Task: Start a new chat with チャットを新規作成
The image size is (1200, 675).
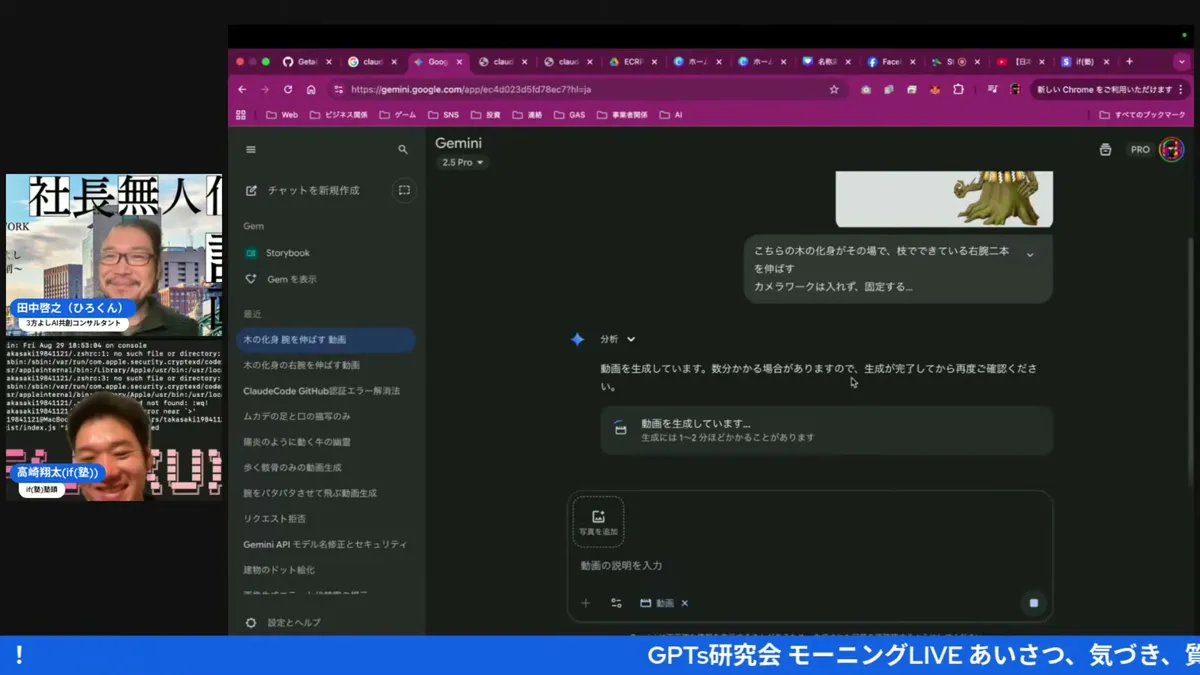Action: click(x=303, y=190)
